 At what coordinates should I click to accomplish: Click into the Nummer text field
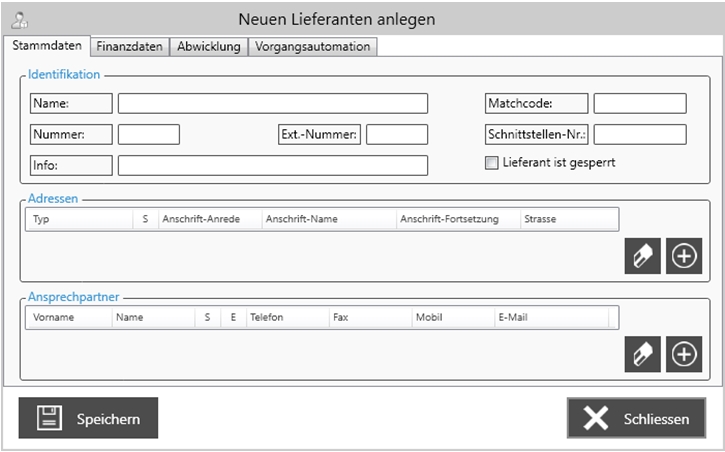pos(148,135)
